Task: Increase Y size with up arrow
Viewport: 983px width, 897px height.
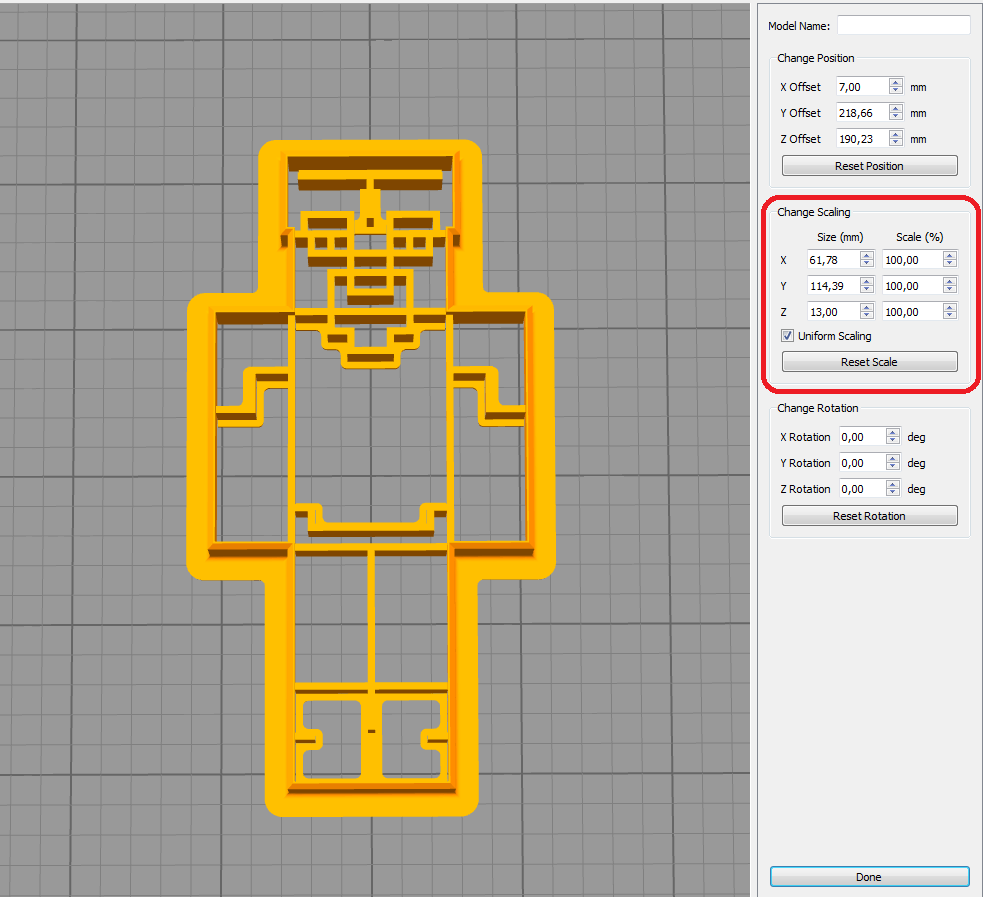Action: click(867, 281)
